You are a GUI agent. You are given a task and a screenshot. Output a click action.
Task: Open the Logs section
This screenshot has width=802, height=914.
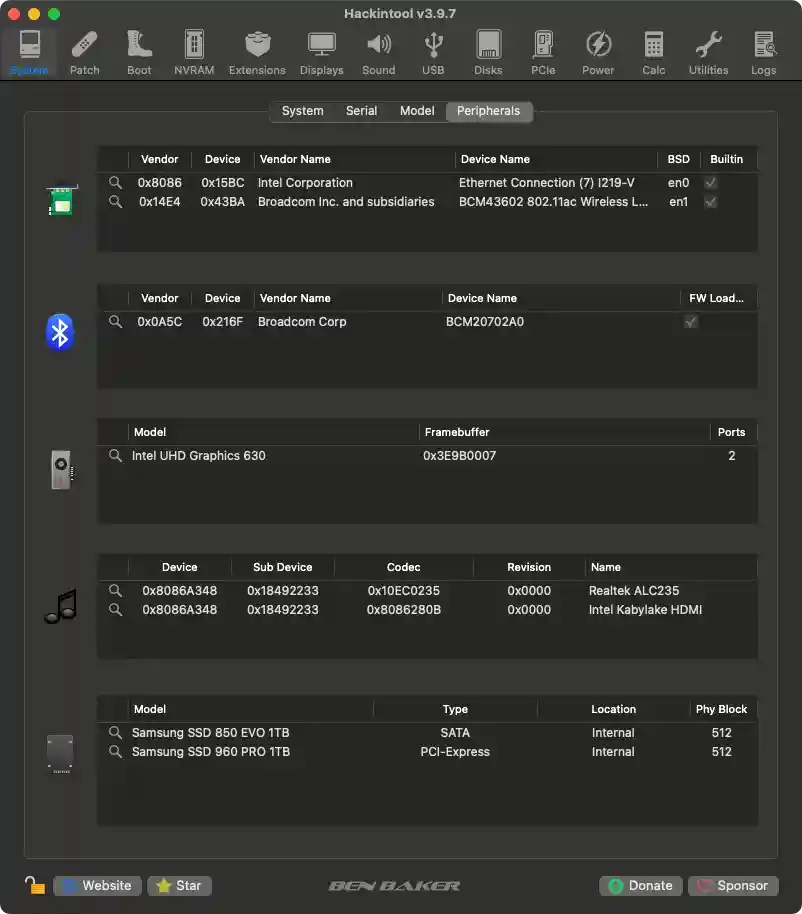764,50
